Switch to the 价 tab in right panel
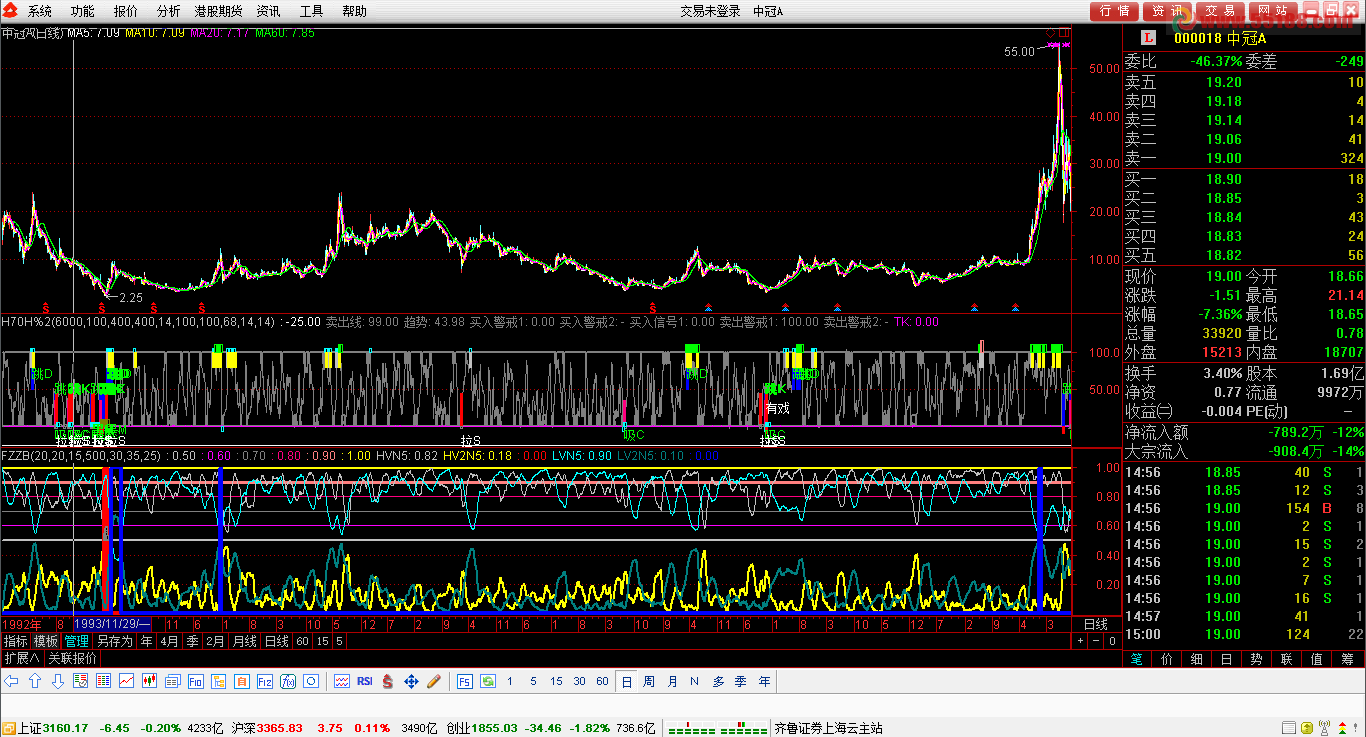 [x=1167, y=659]
